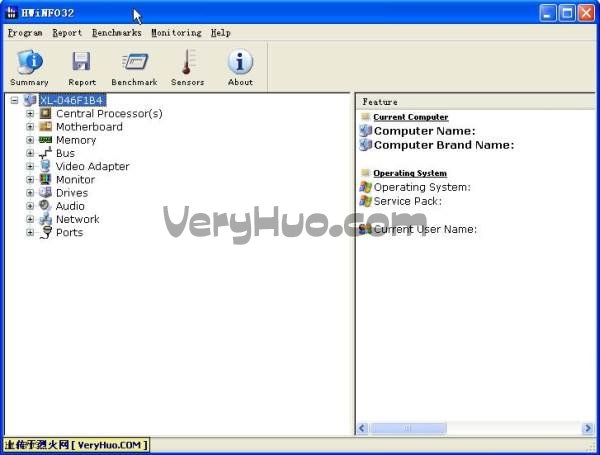Image resolution: width=600 pixels, height=455 pixels.
Task: Expand the Bus node
Action: point(30,153)
